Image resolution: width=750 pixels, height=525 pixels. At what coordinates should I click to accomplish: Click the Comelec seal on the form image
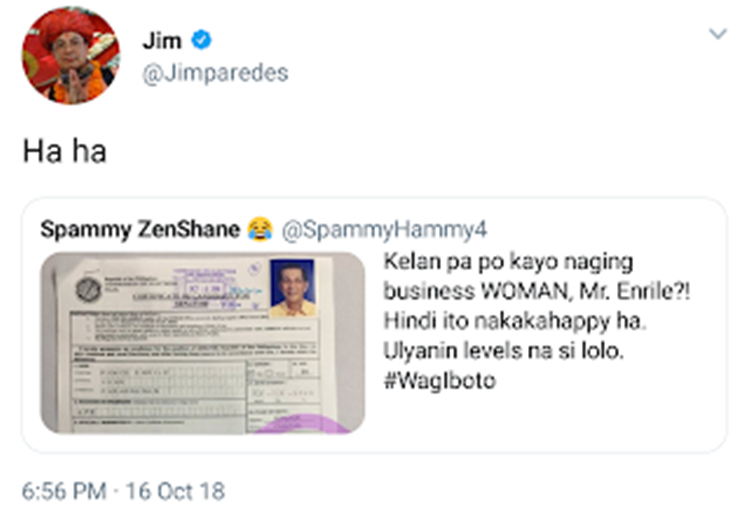(88, 290)
